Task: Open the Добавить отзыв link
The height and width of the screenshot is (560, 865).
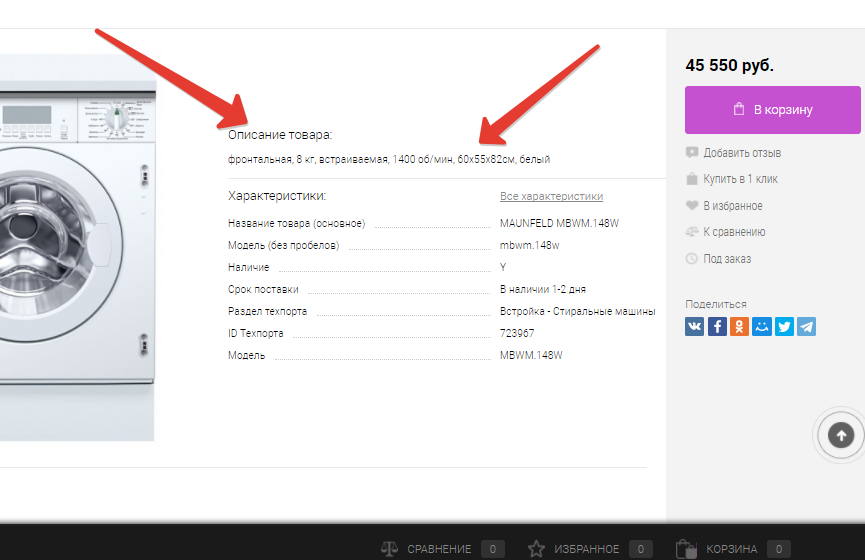Action: click(x=742, y=153)
